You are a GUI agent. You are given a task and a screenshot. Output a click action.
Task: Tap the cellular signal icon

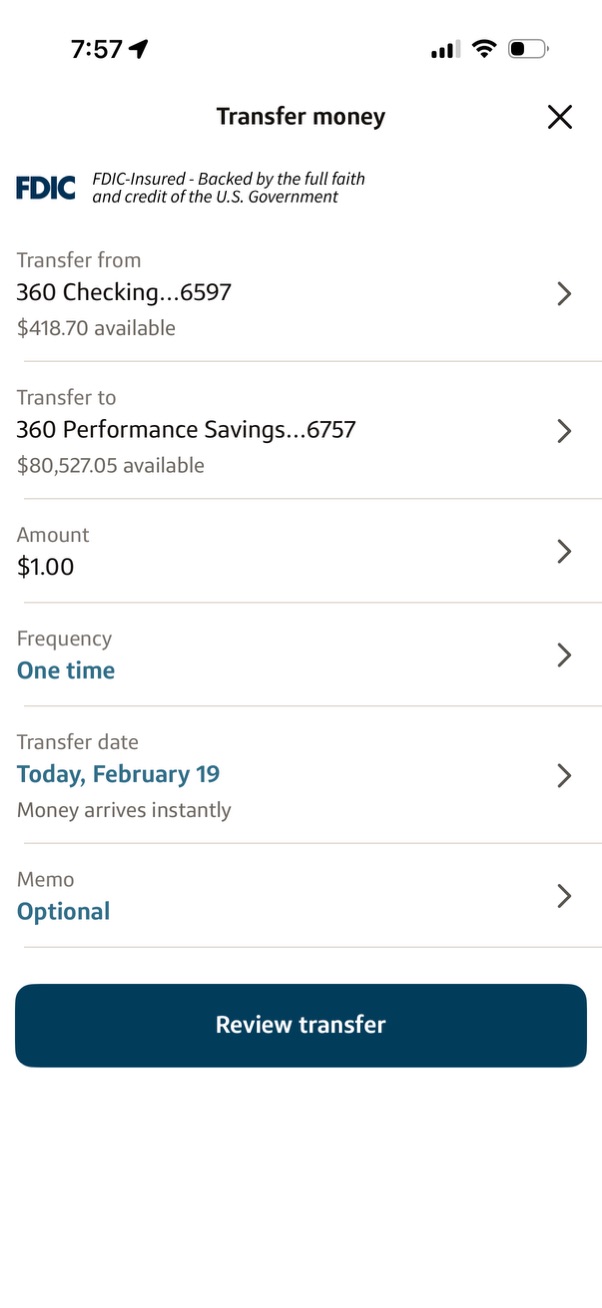tap(443, 48)
